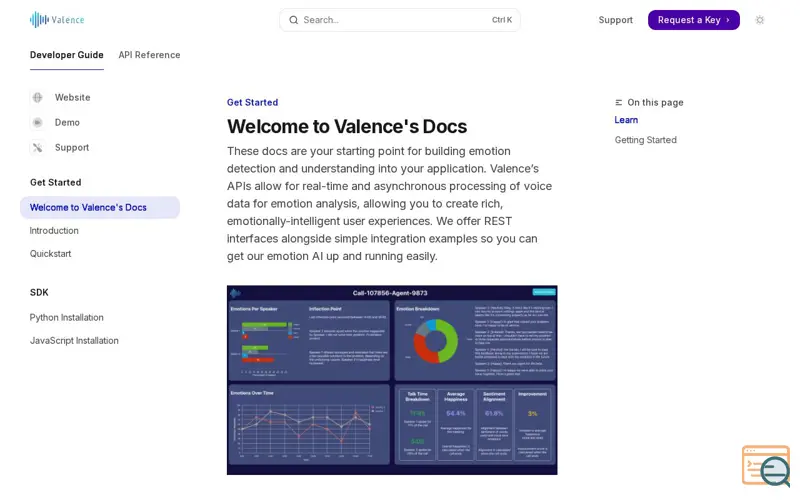Open the JavaScript Installation page

click(74, 340)
